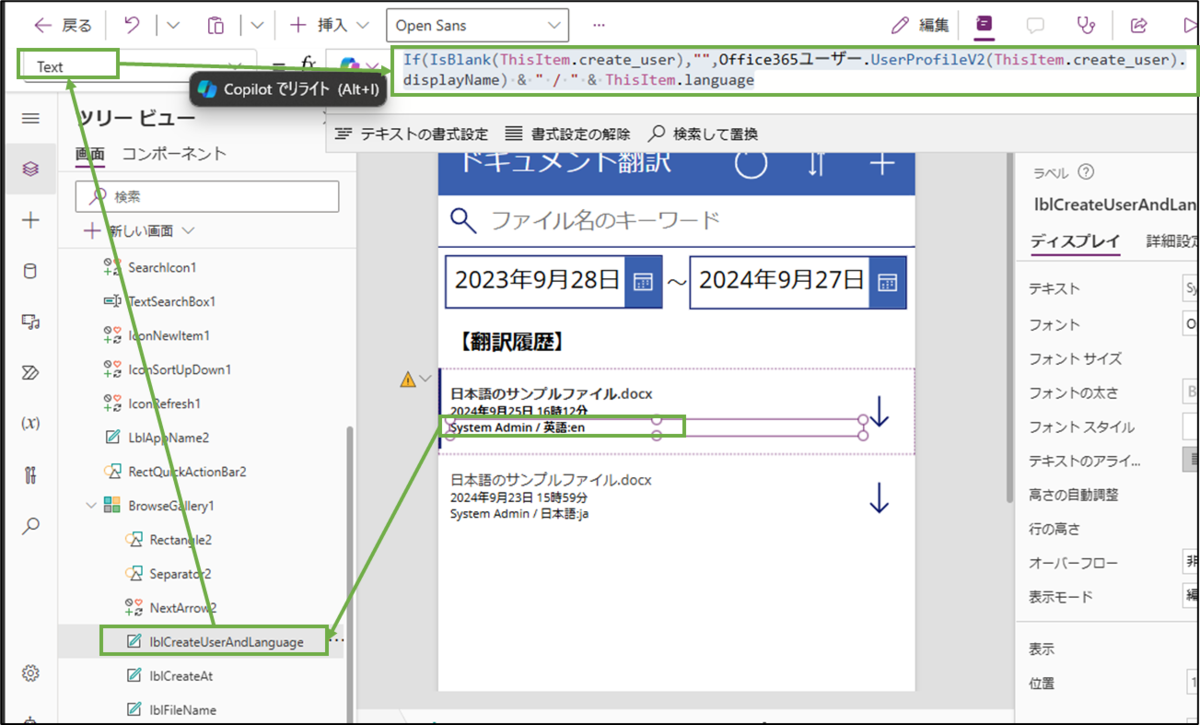Image resolution: width=1200 pixels, height=725 pixels.
Task: Click the paste clipboard icon
Action: point(216,25)
